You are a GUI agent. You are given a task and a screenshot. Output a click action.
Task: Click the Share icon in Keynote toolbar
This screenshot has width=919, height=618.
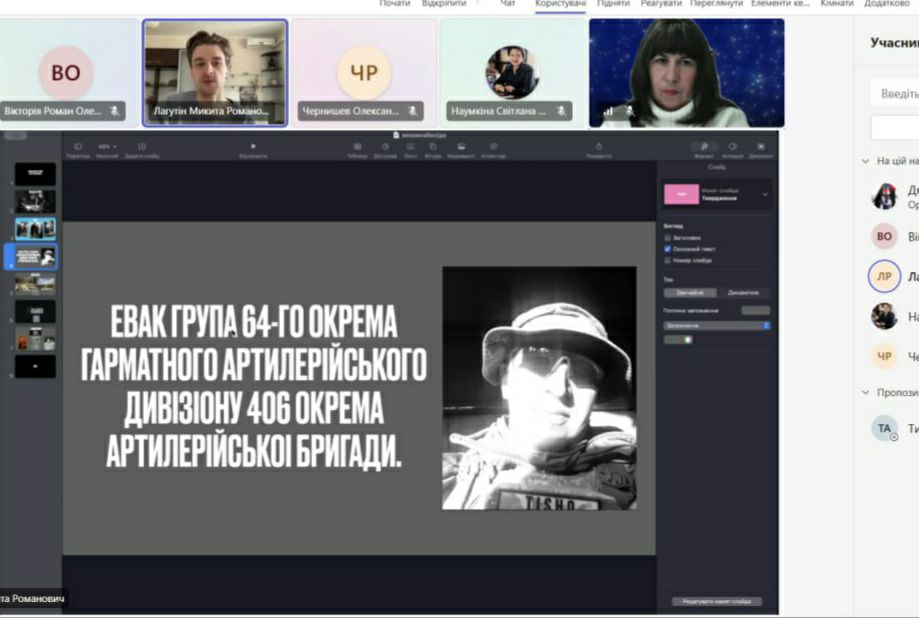(x=598, y=146)
